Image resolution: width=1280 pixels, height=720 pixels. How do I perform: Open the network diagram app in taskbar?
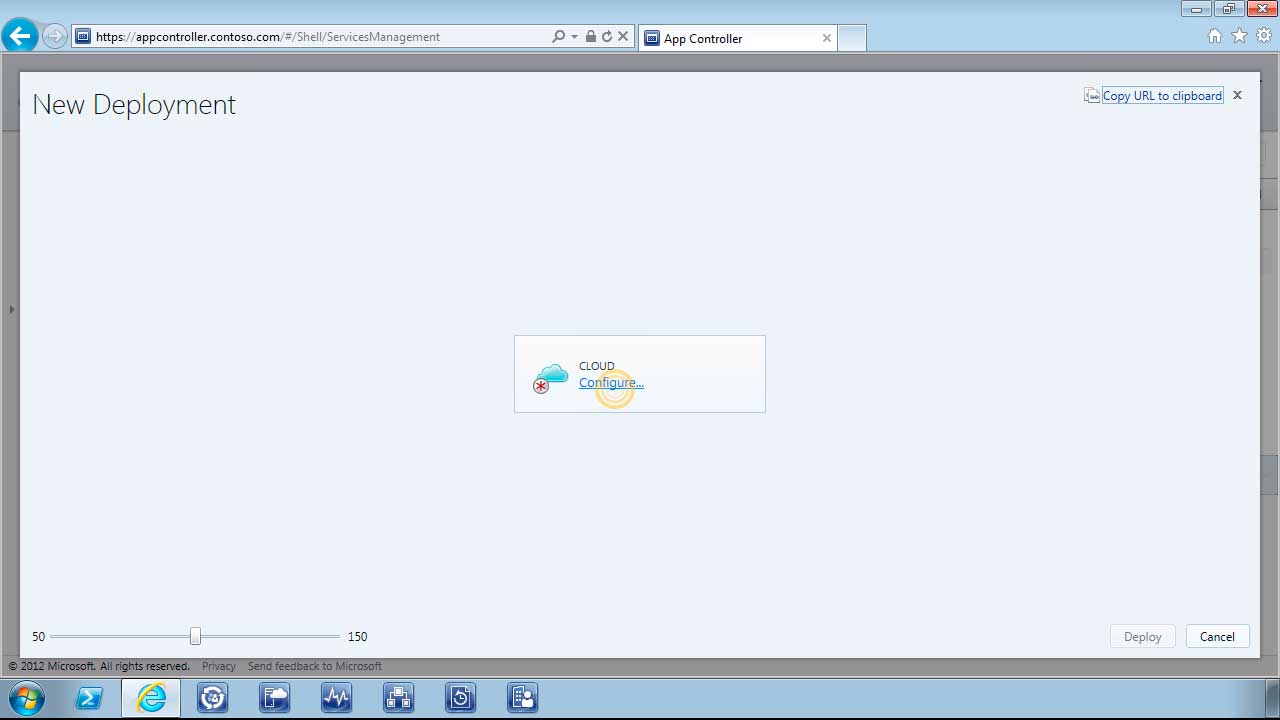coord(398,698)
